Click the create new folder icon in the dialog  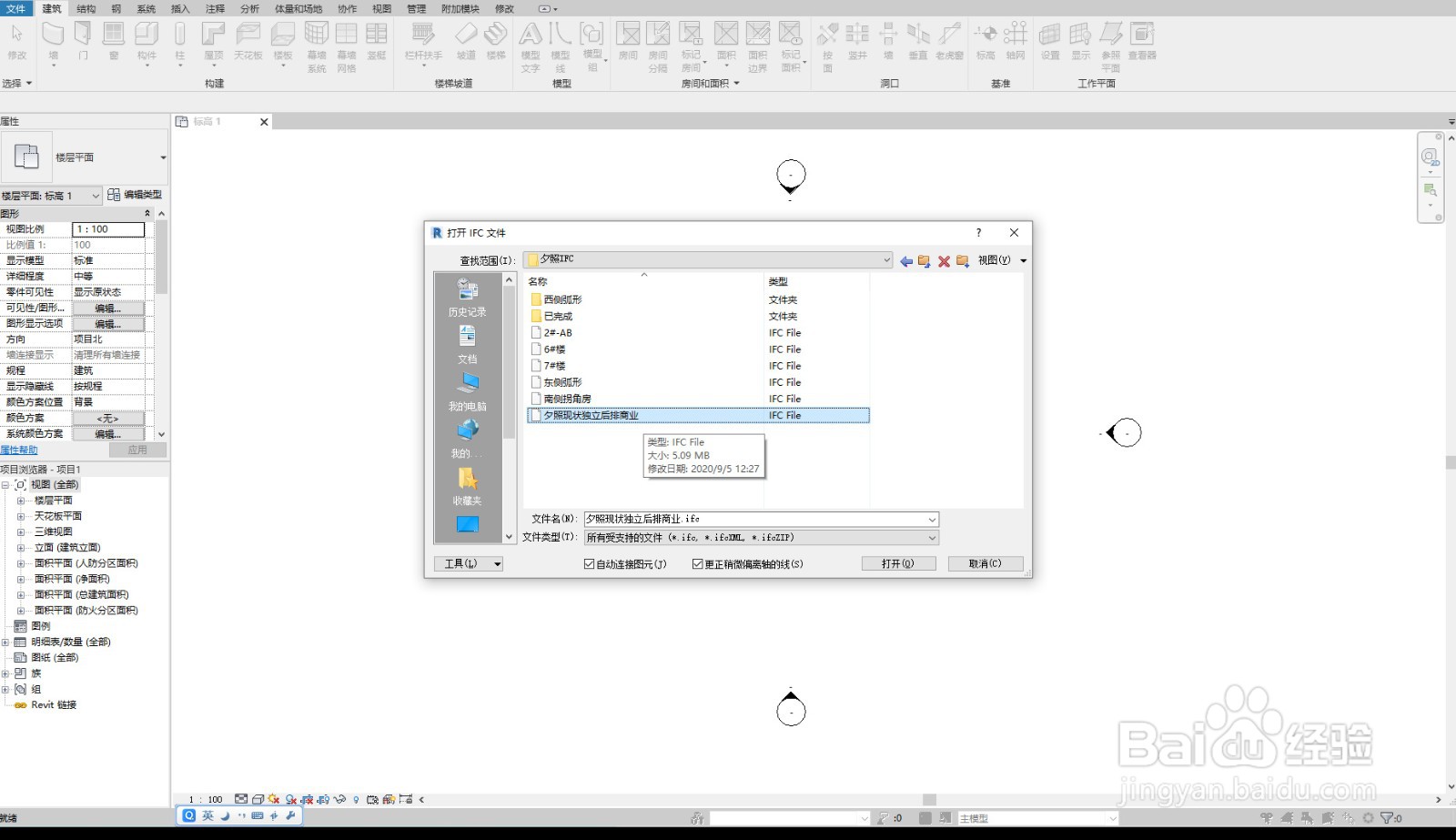(x=963, y=261)
